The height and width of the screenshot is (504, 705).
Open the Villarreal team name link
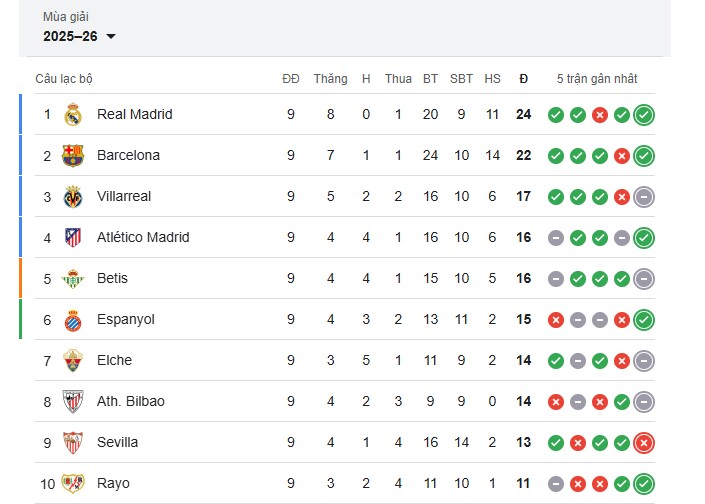click(x=124, y=197)
